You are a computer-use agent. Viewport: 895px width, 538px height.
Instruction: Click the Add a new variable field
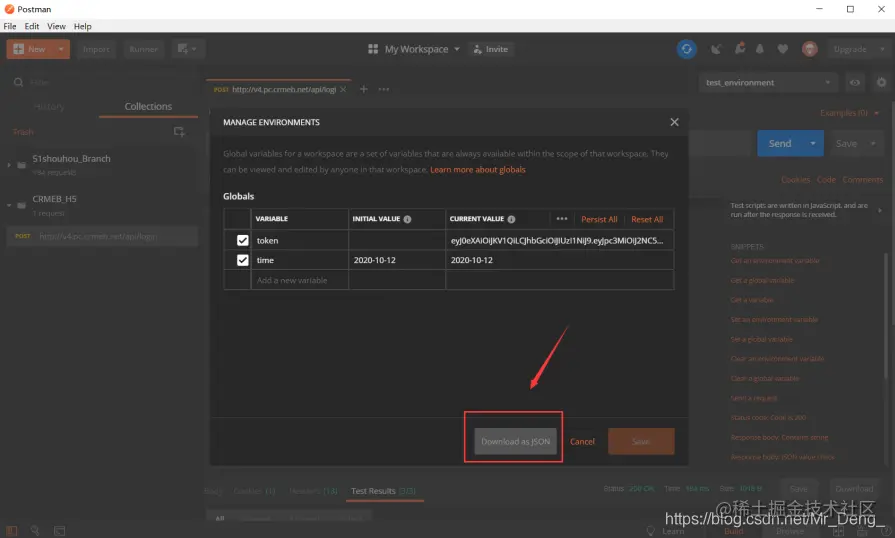click(x=300, y=280)
